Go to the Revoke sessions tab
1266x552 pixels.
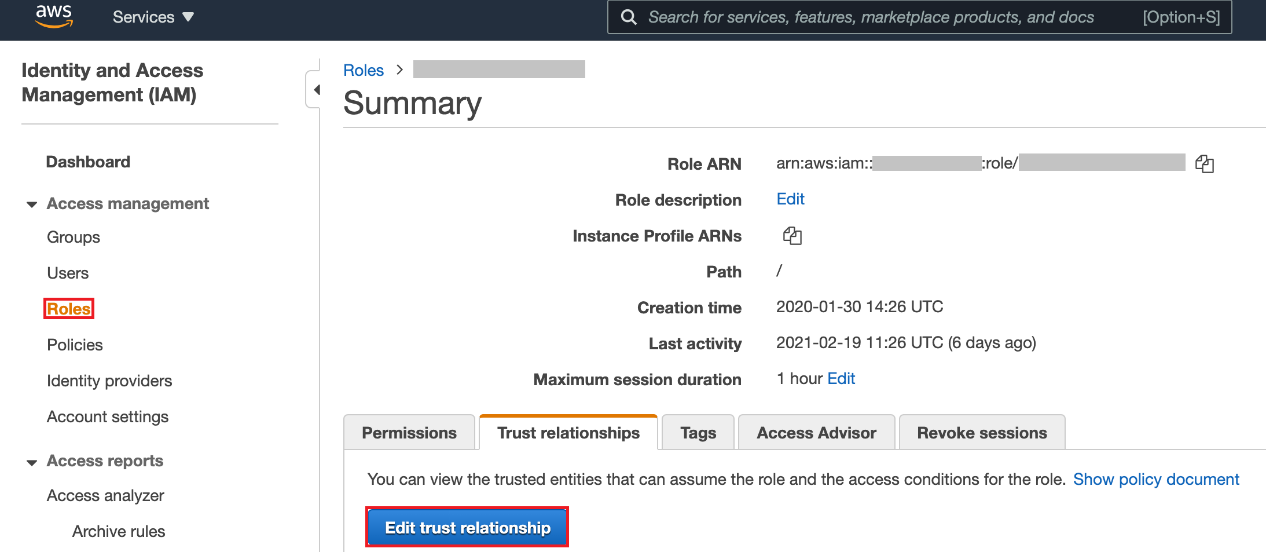pos(982,433)
